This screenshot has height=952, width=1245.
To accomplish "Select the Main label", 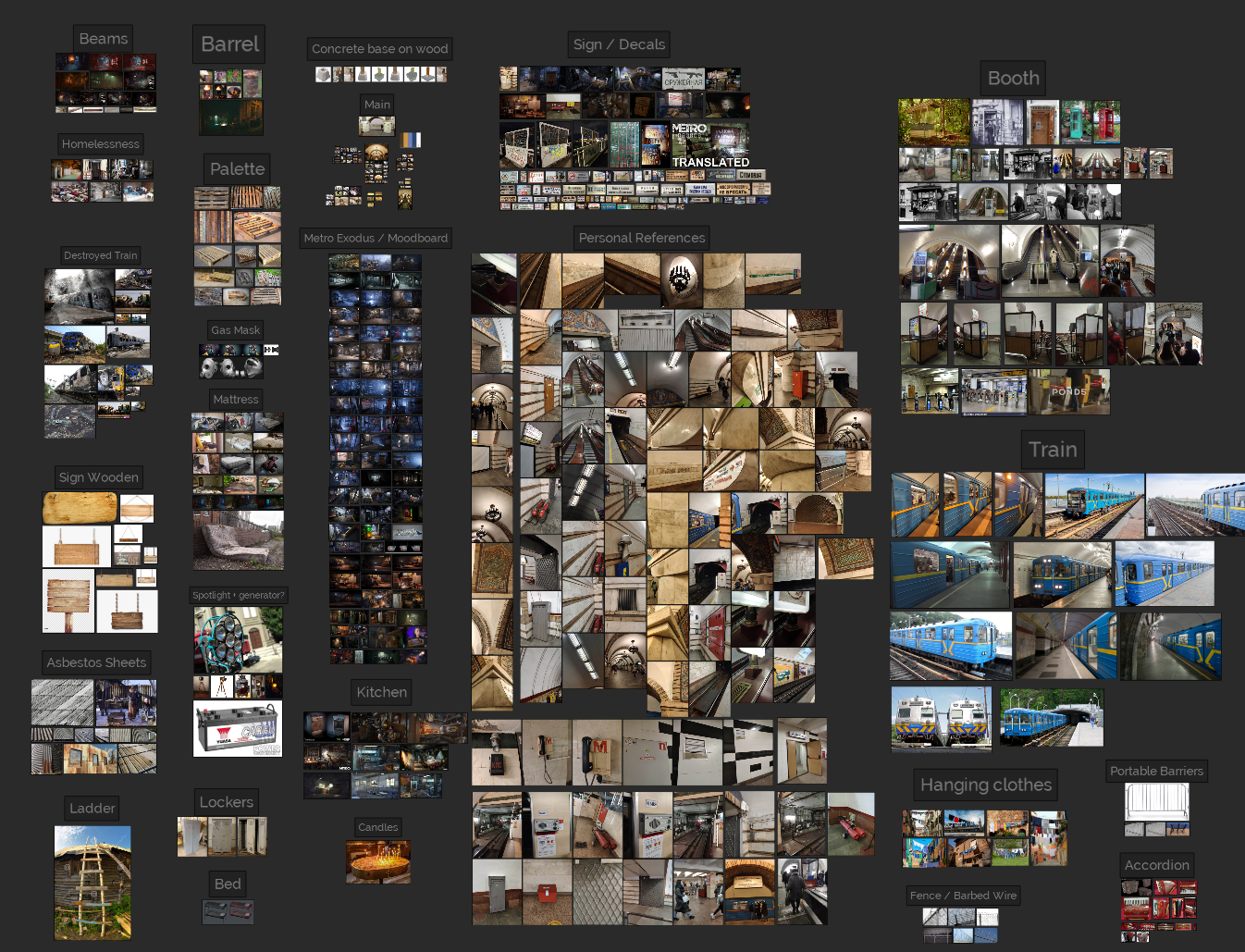I will coord(377,105).
